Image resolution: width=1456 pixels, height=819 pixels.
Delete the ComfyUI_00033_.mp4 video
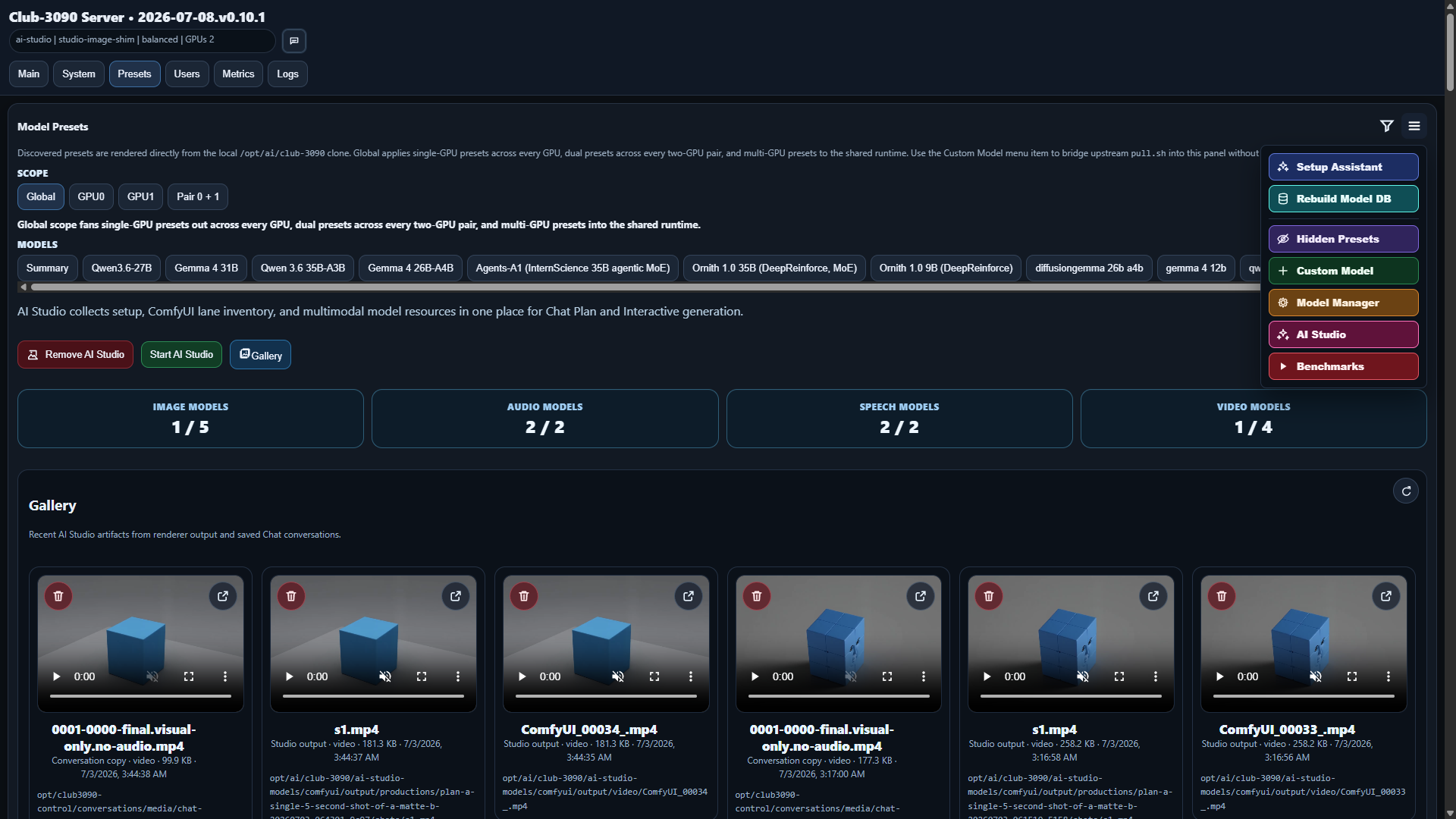pyautogui.click(x=1222, y=596)
